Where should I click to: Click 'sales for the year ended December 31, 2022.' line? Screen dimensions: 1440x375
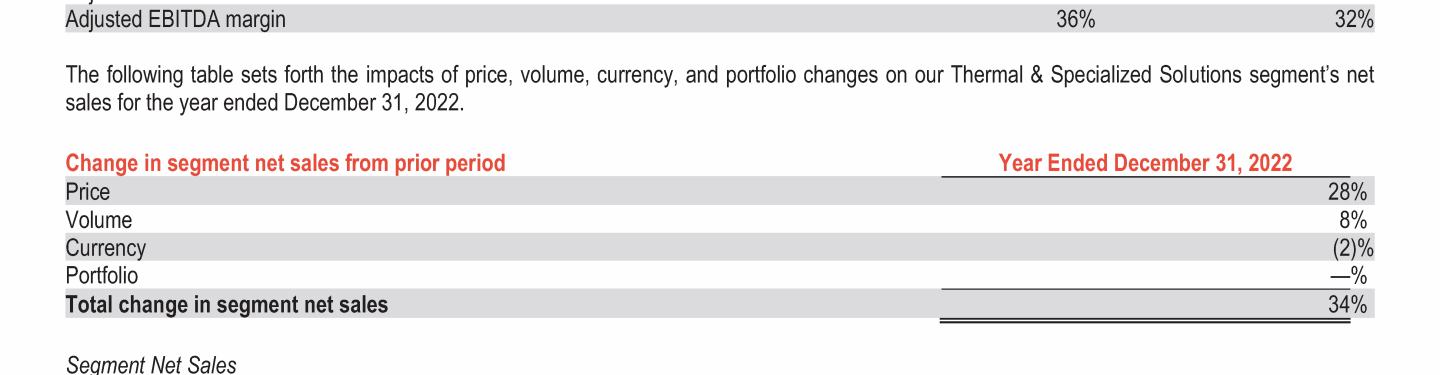[266, 103]
